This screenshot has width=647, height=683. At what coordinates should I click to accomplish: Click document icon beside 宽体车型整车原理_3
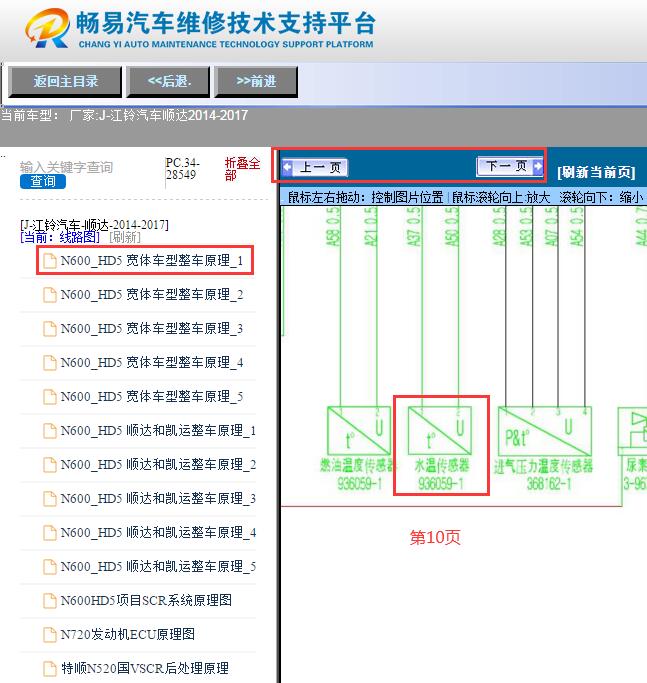click(50, 328)
